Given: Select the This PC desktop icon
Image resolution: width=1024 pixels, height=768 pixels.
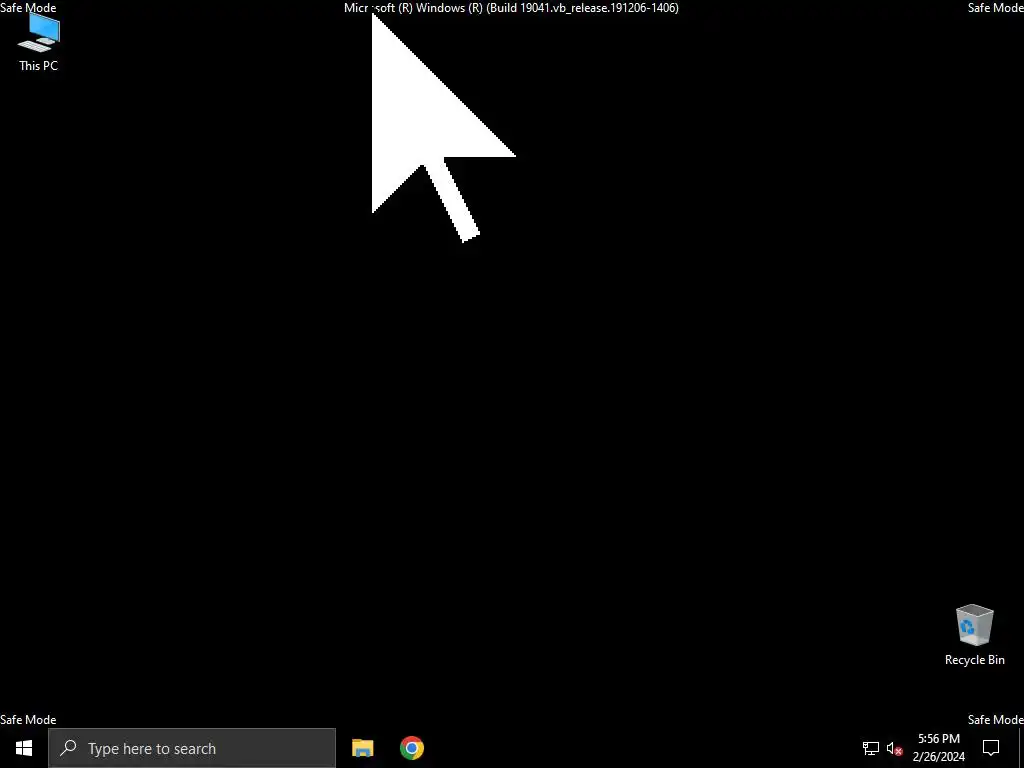Looking at the screenshot, I should (x=39, y=42).
